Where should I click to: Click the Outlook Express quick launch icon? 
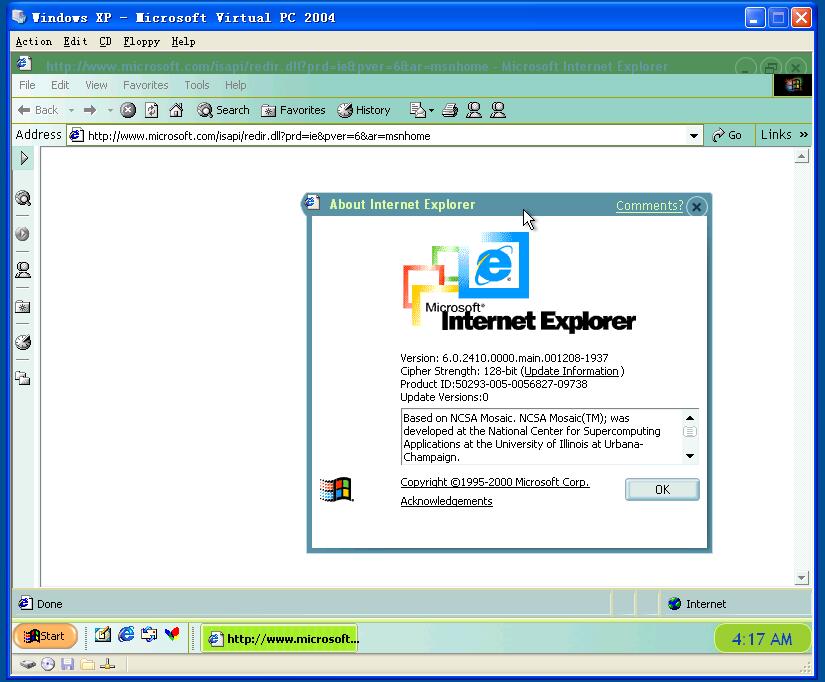point(149,635)
